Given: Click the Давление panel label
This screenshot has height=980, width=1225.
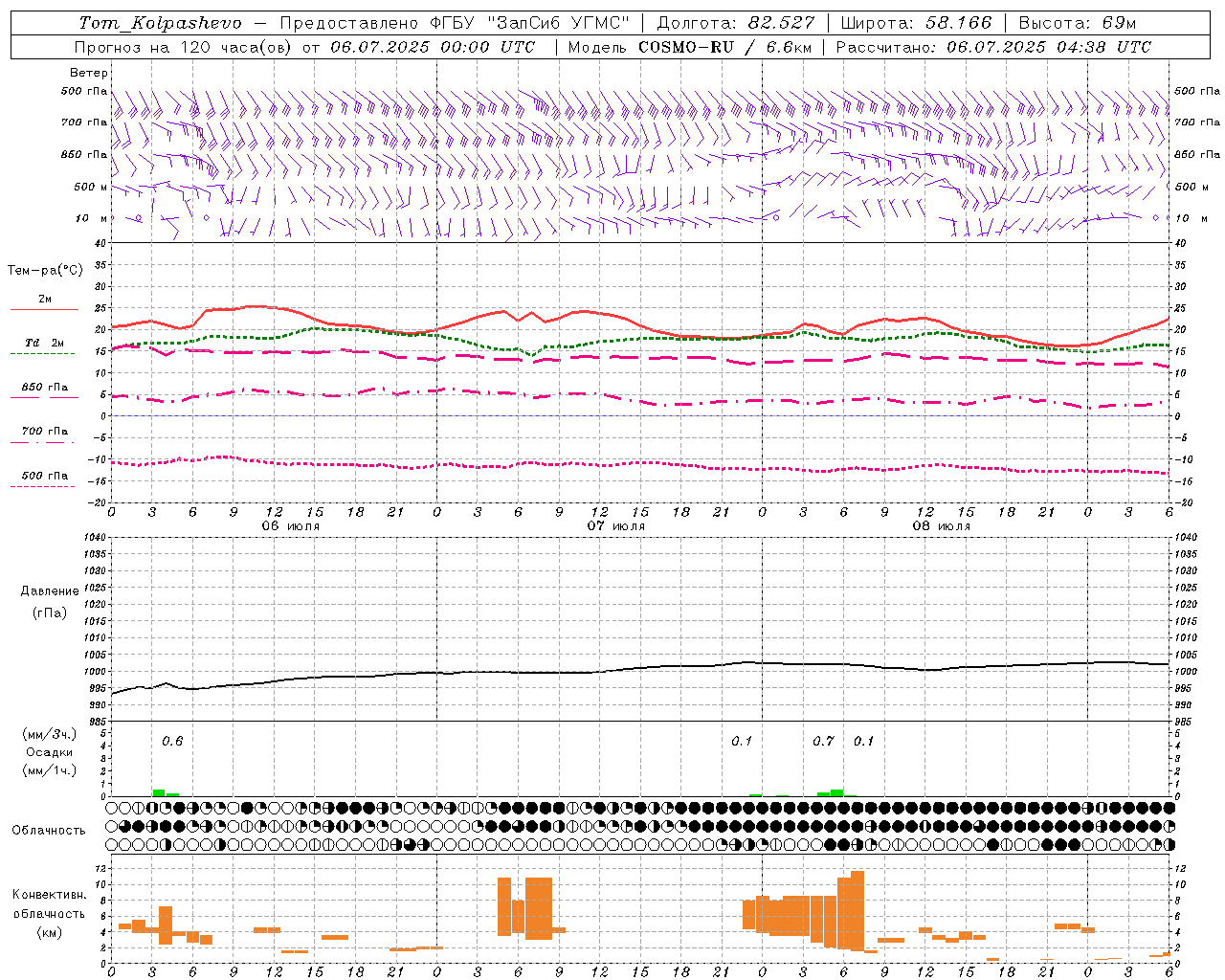Looking at the screenshot, I should 50,591.
